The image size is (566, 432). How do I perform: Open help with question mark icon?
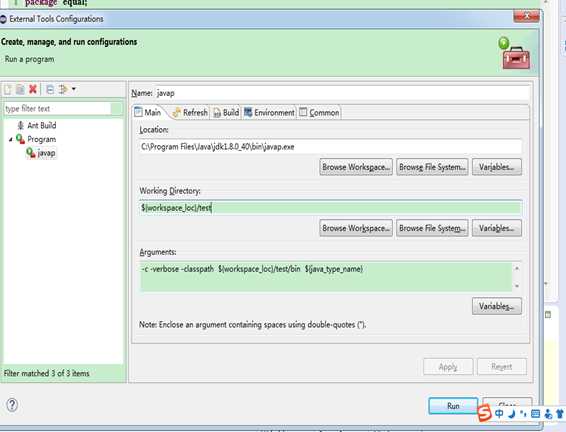point(12,405)
